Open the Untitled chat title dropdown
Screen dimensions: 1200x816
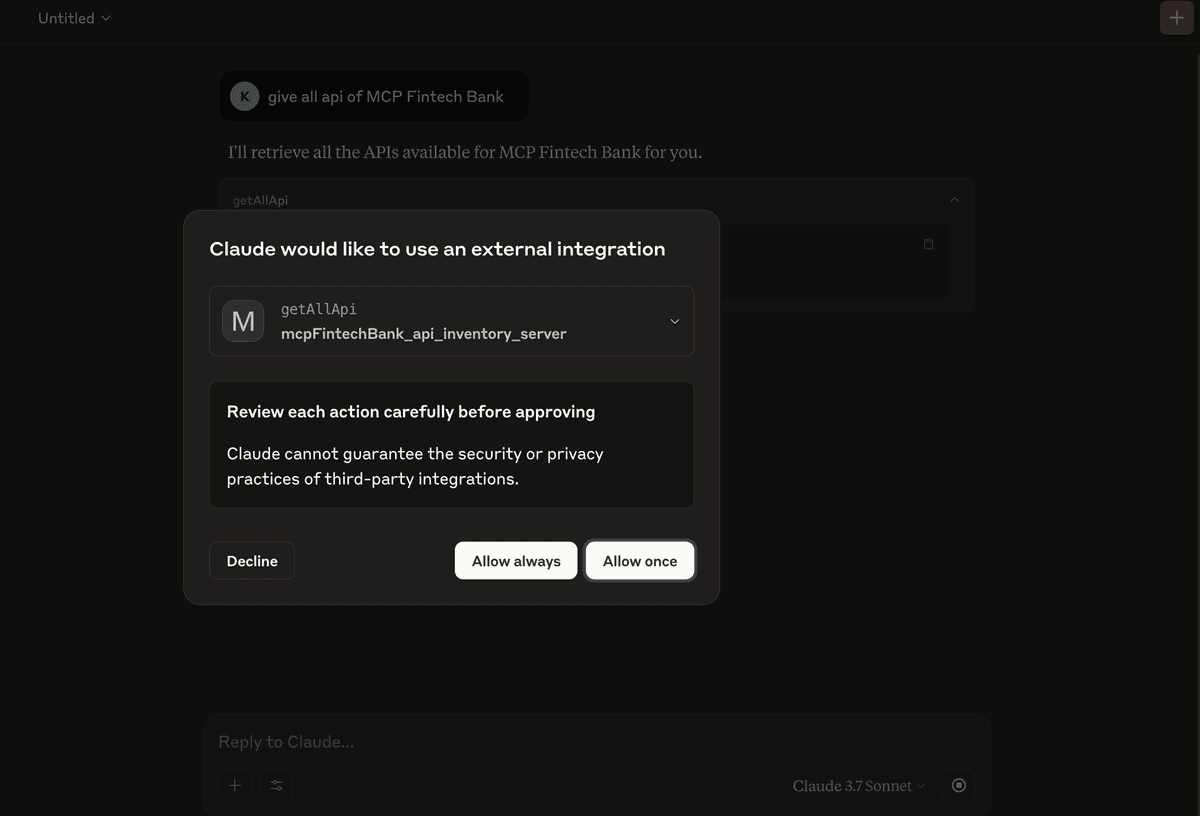click(74, 18)
